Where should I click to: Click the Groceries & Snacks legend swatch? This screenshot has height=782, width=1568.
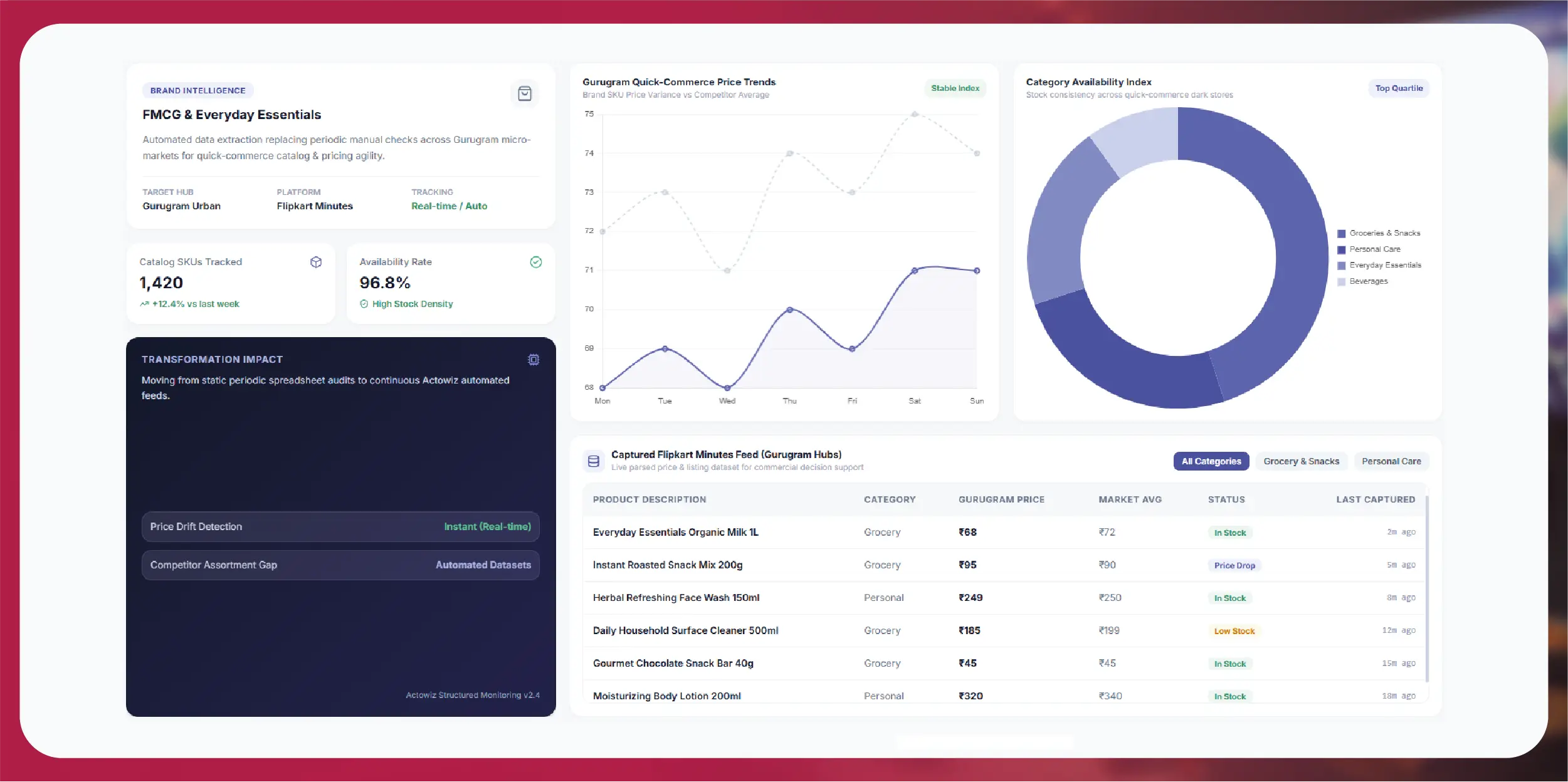[1341, 234]
